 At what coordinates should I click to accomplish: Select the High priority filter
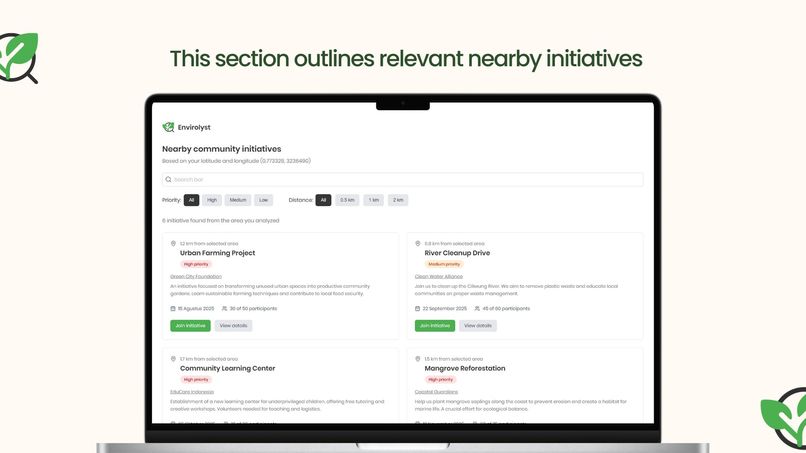tap(212, 200)
